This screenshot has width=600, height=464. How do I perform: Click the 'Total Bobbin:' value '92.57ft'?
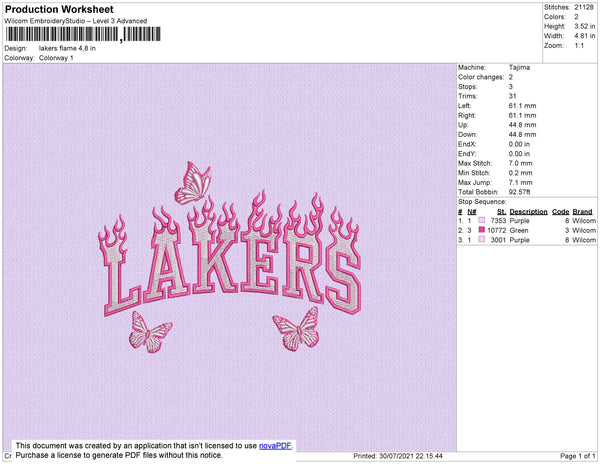tap(519, 192)
